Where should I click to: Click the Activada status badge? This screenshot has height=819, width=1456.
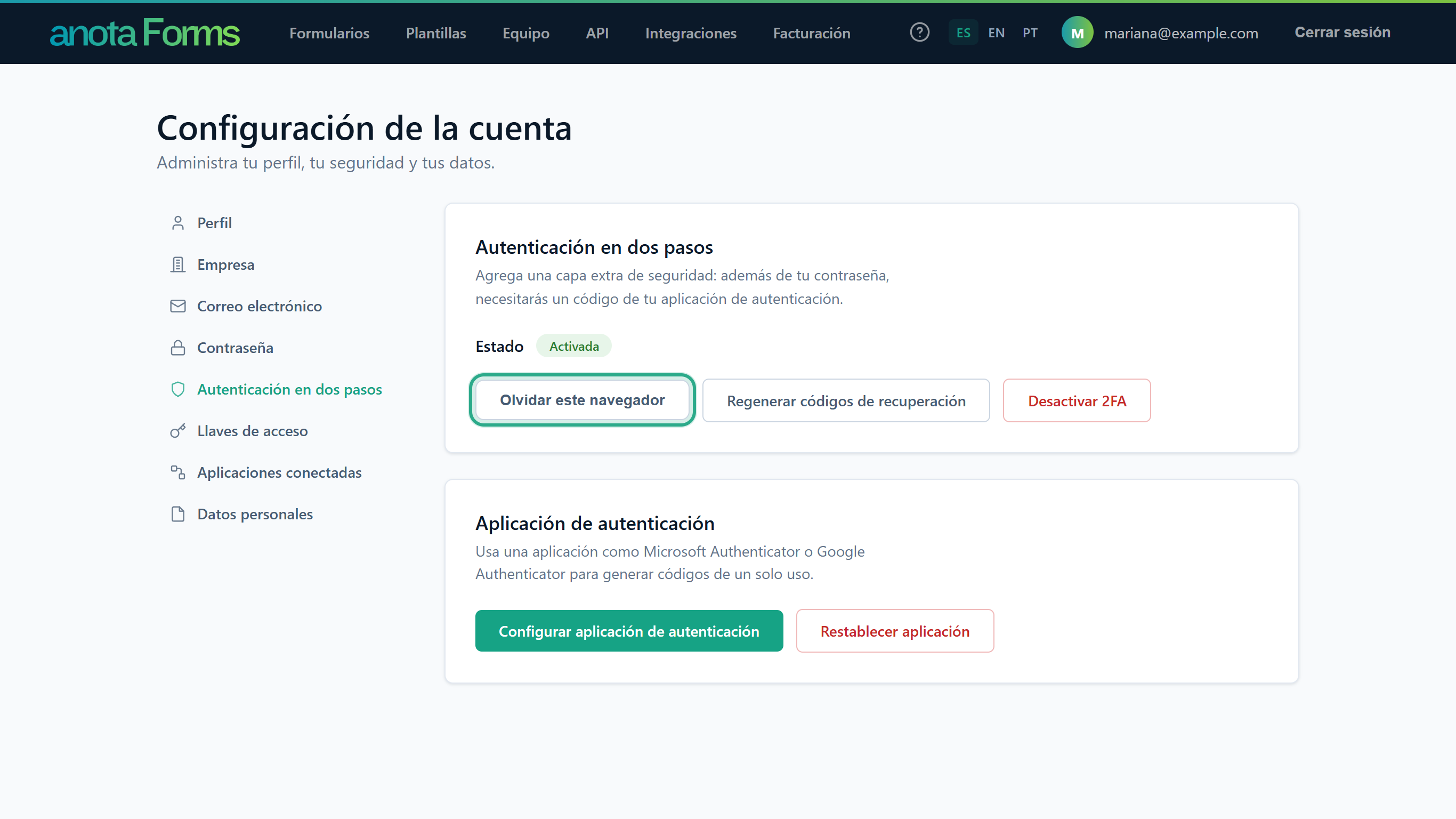pyautogui.click(x=573, y=346)
